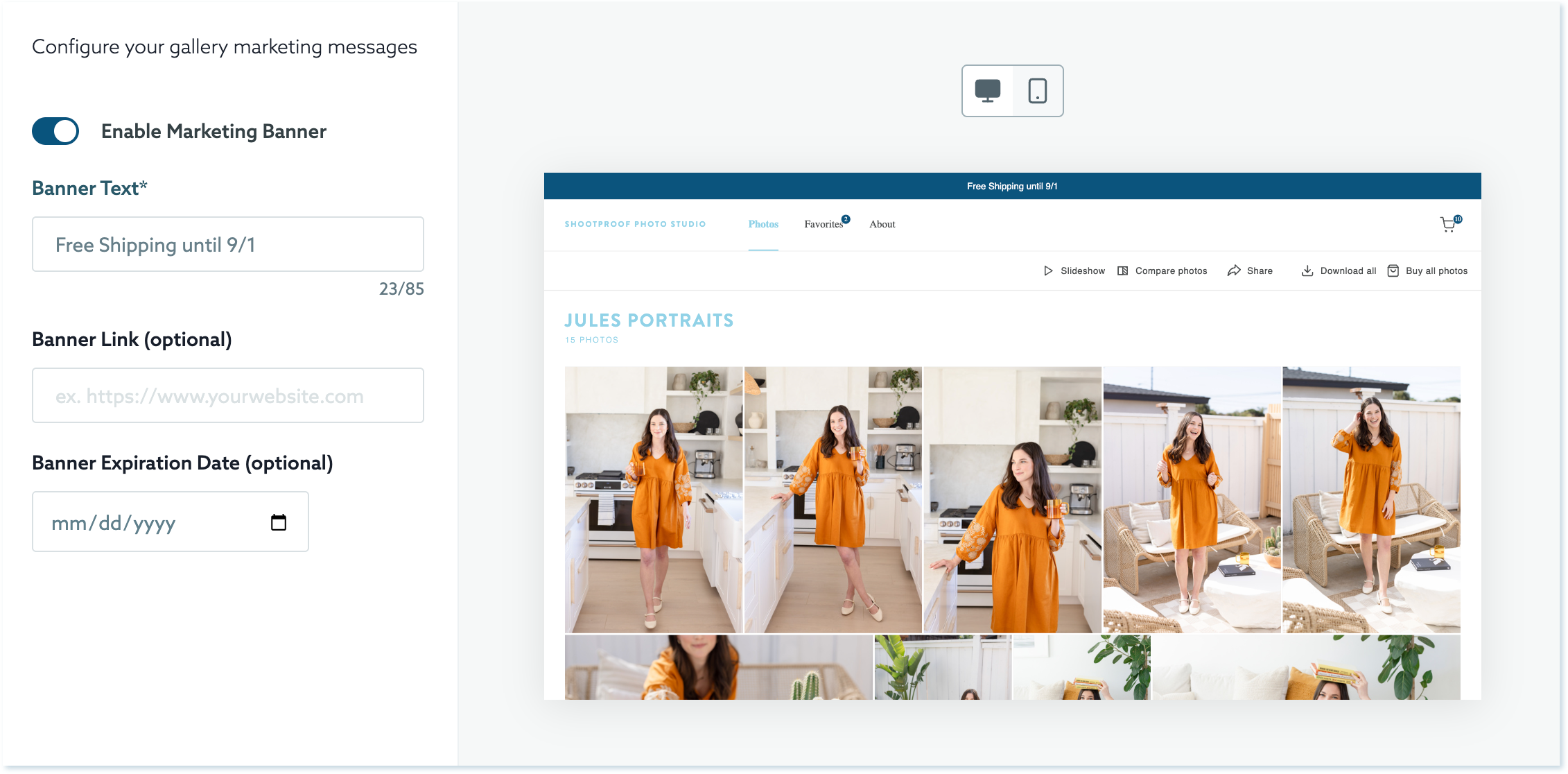Click the Banner Link URL field
This screenshot has height=774, width=1568.
[x=227, y=396]
